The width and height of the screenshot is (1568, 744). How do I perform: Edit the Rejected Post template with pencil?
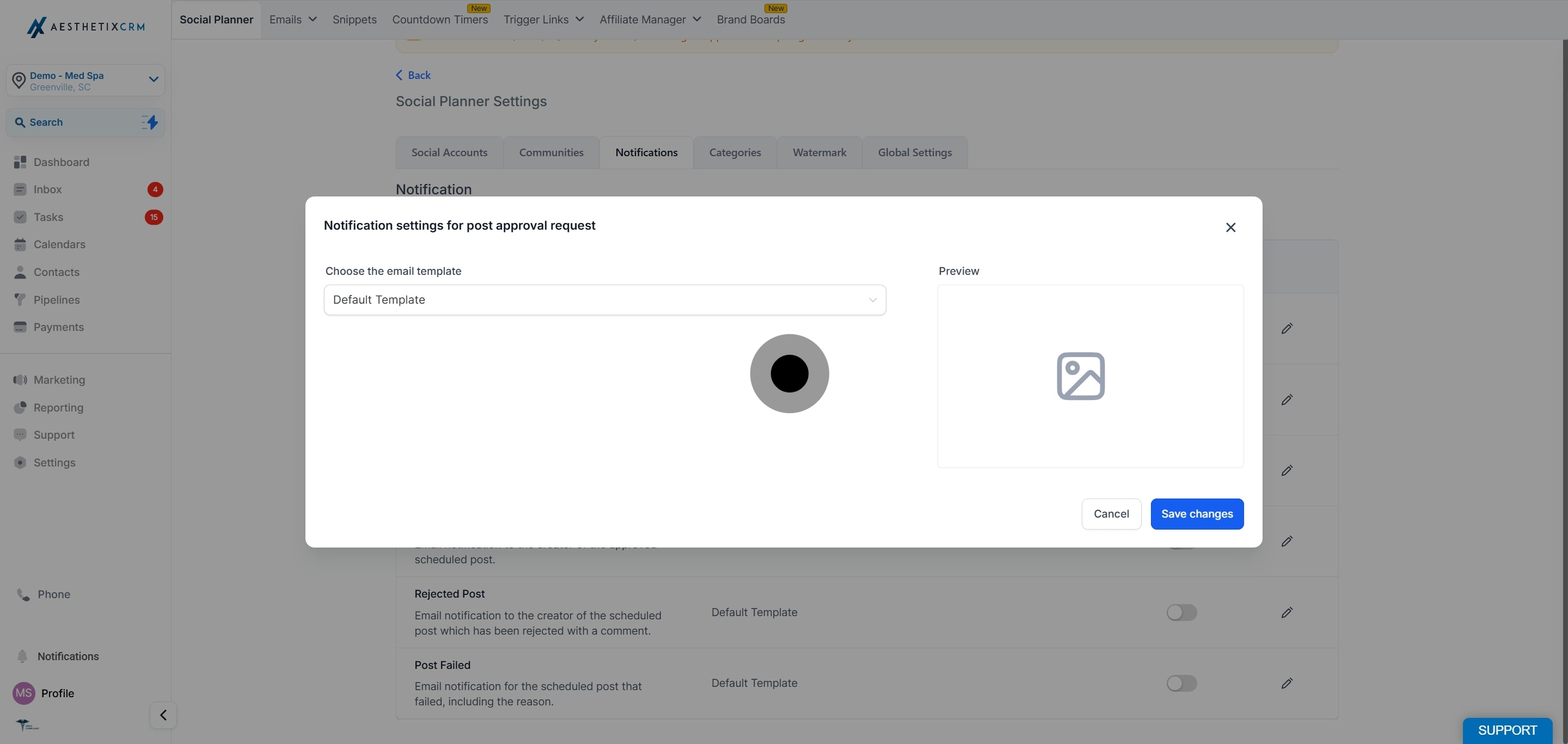click(x=1287, y=612)
